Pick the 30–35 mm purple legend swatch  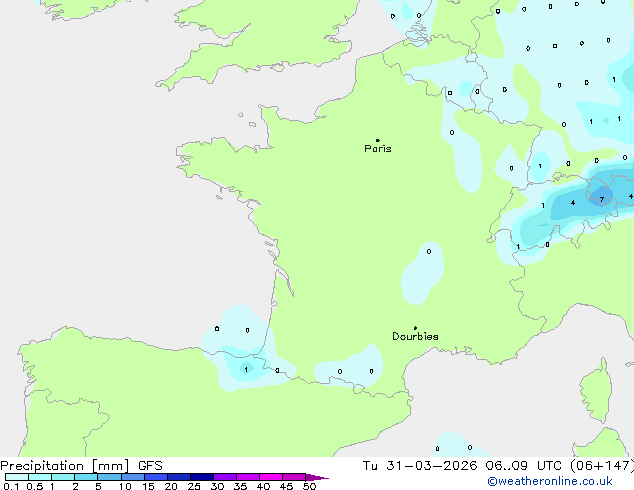click(225, 477)
